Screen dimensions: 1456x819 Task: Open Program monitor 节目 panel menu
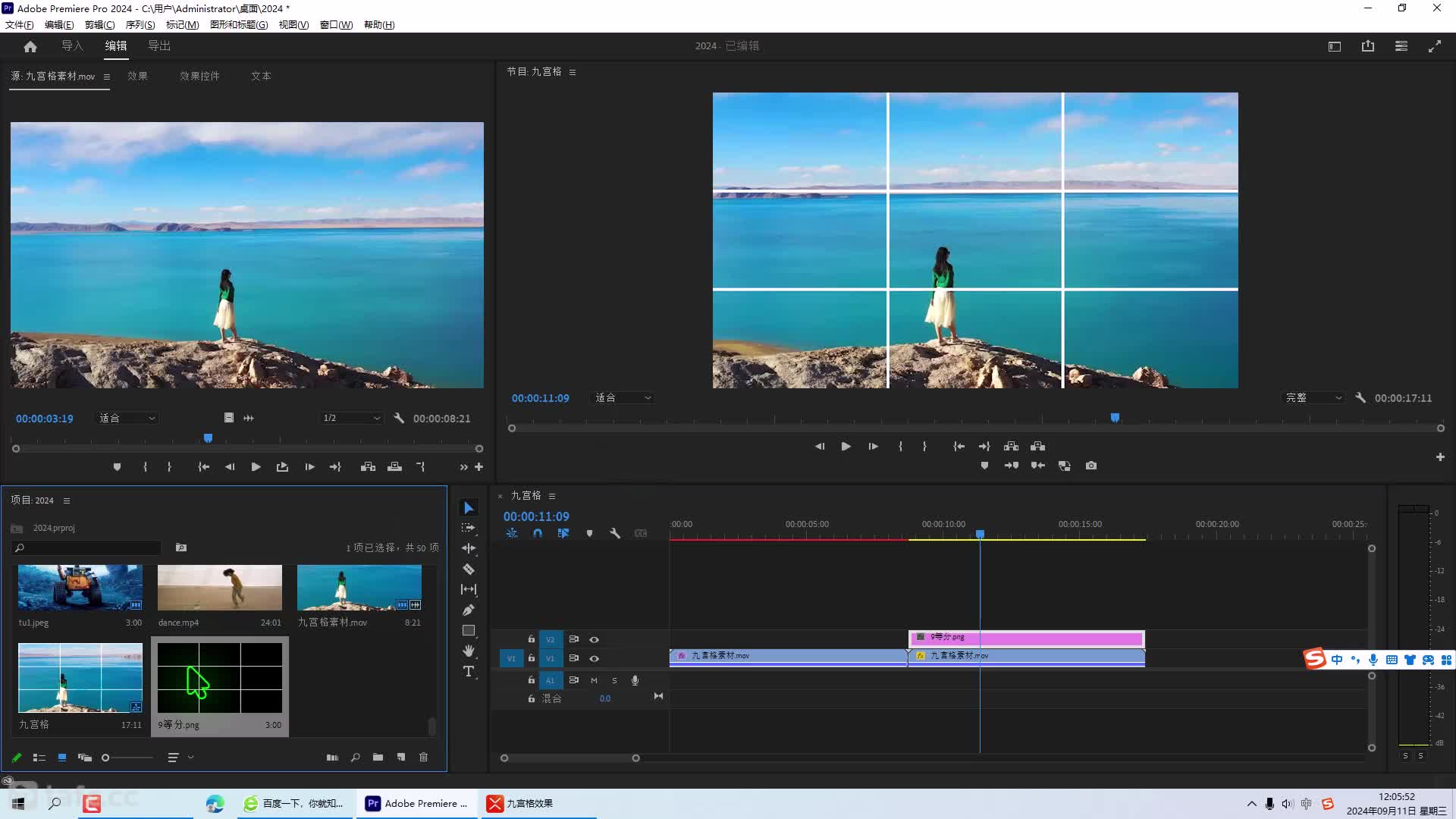573,72
